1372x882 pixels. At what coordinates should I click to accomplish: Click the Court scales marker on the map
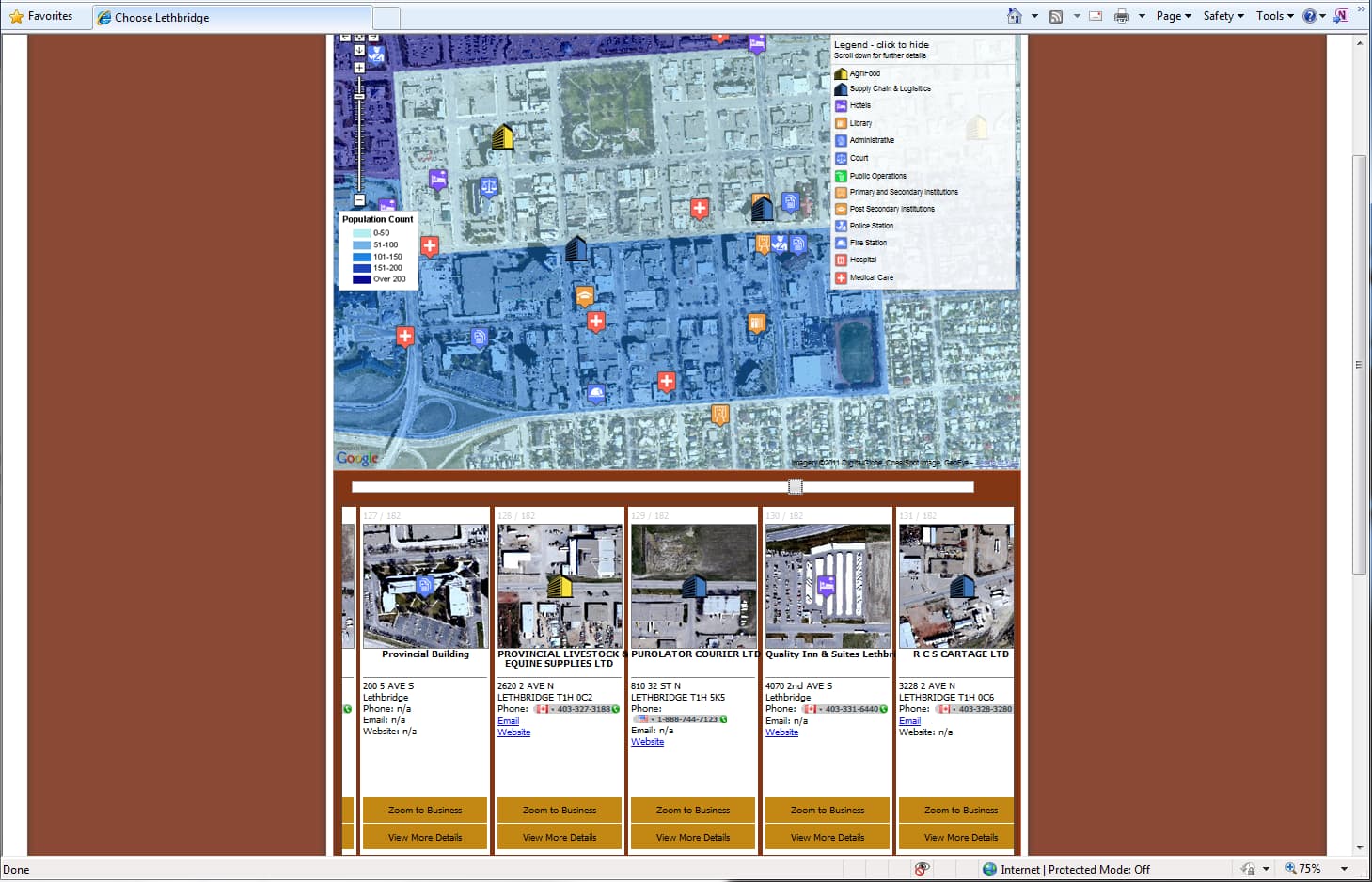pos(488,187)
